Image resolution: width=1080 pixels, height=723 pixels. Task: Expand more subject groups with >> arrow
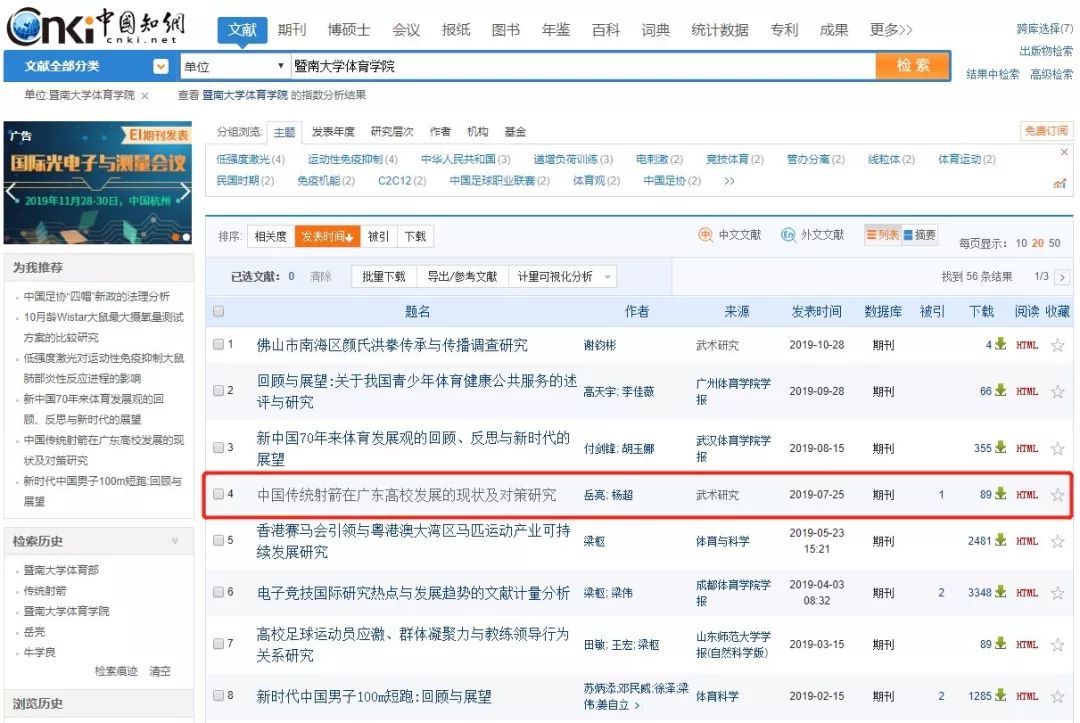click(729, 181)
